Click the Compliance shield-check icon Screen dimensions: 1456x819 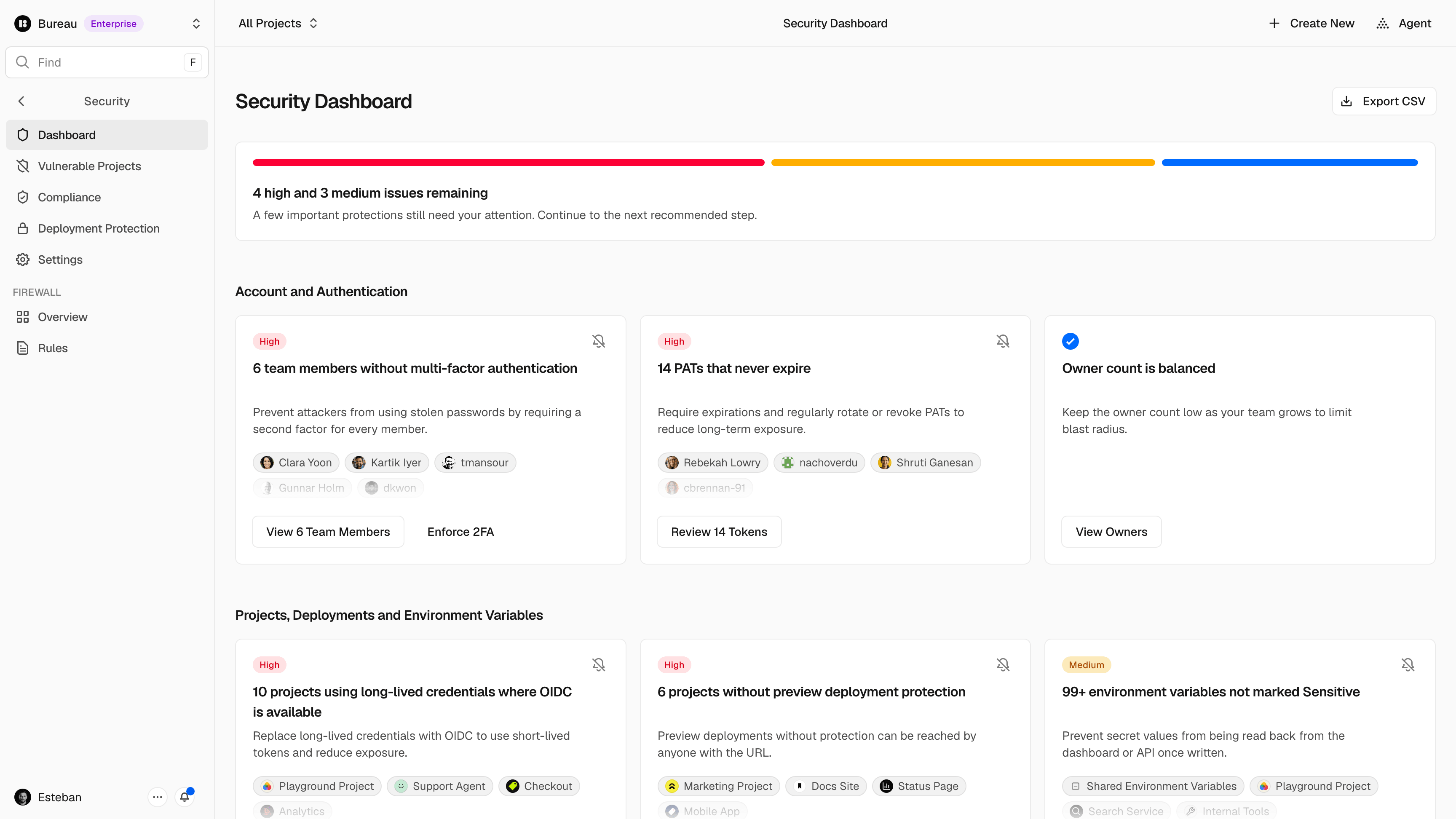click(x=23, y=197)
